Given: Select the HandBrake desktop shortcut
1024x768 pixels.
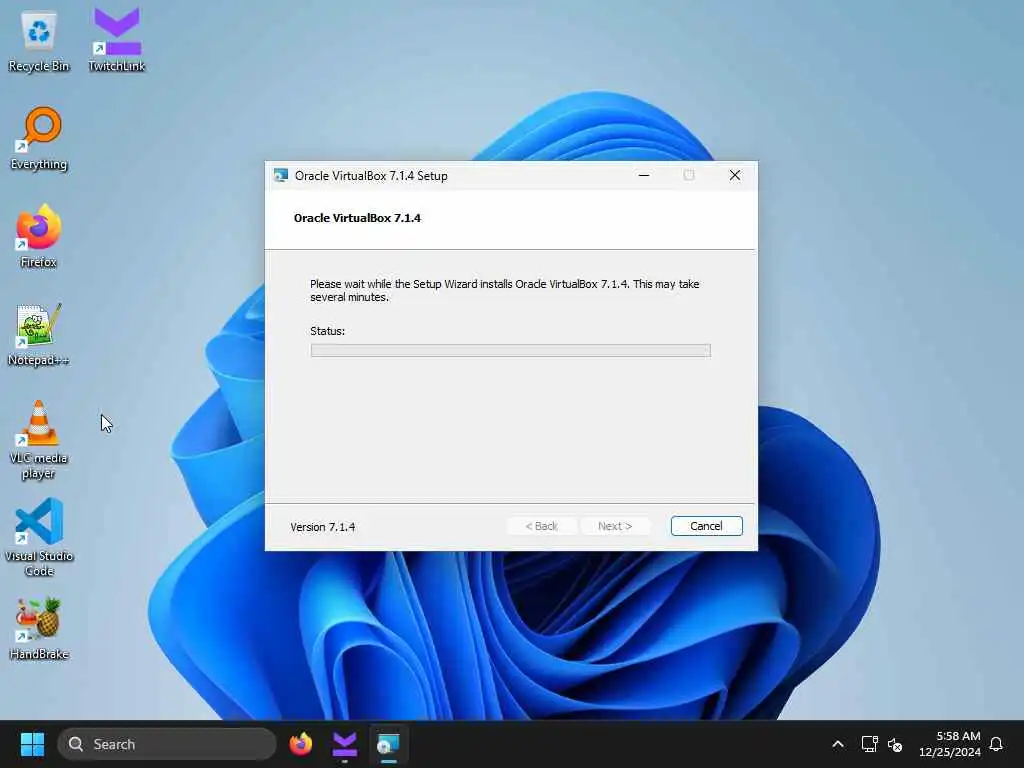Looking at the screenshot, I should tap(39, 629).
